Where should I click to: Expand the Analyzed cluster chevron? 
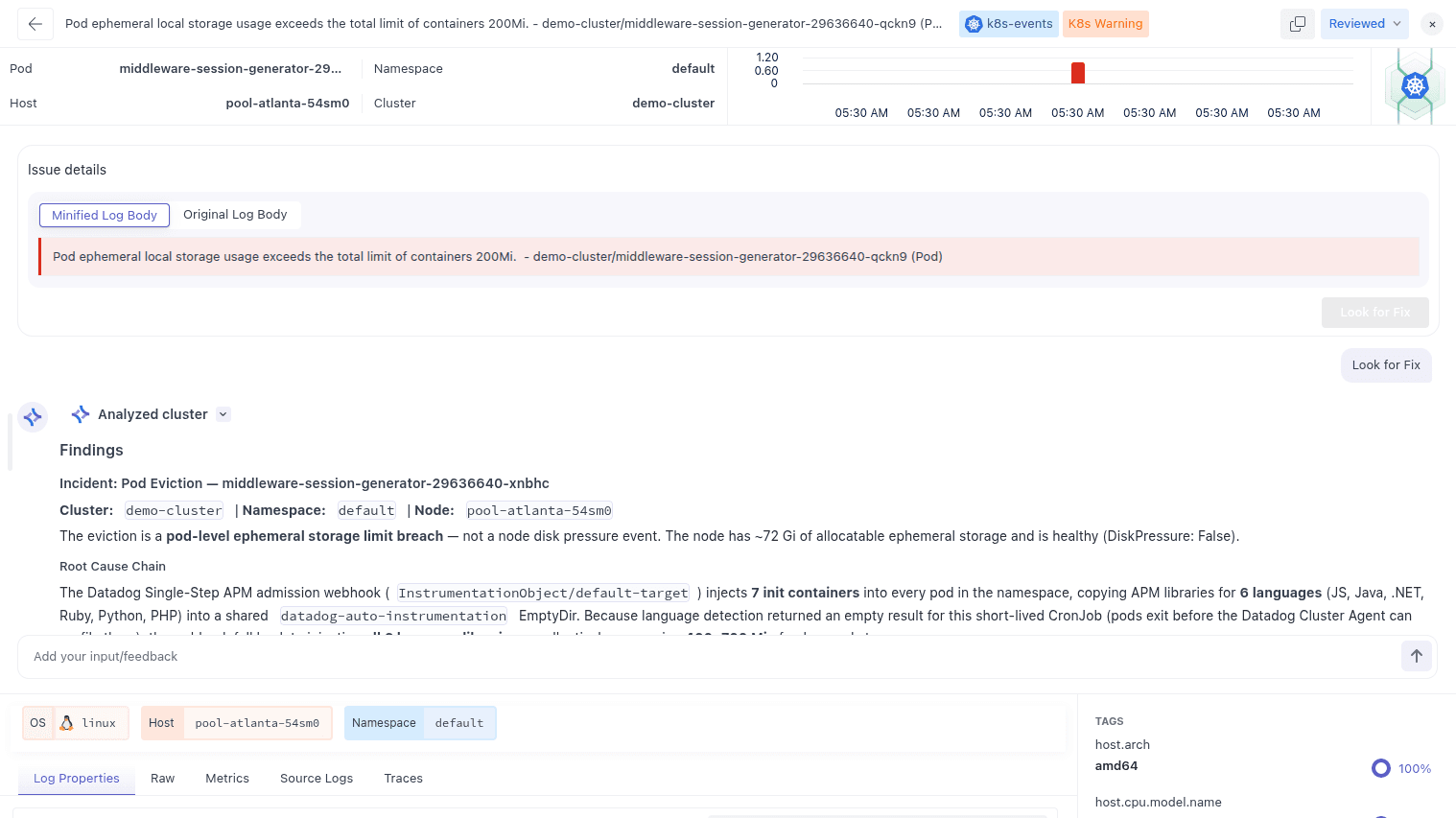pos(223,414)
